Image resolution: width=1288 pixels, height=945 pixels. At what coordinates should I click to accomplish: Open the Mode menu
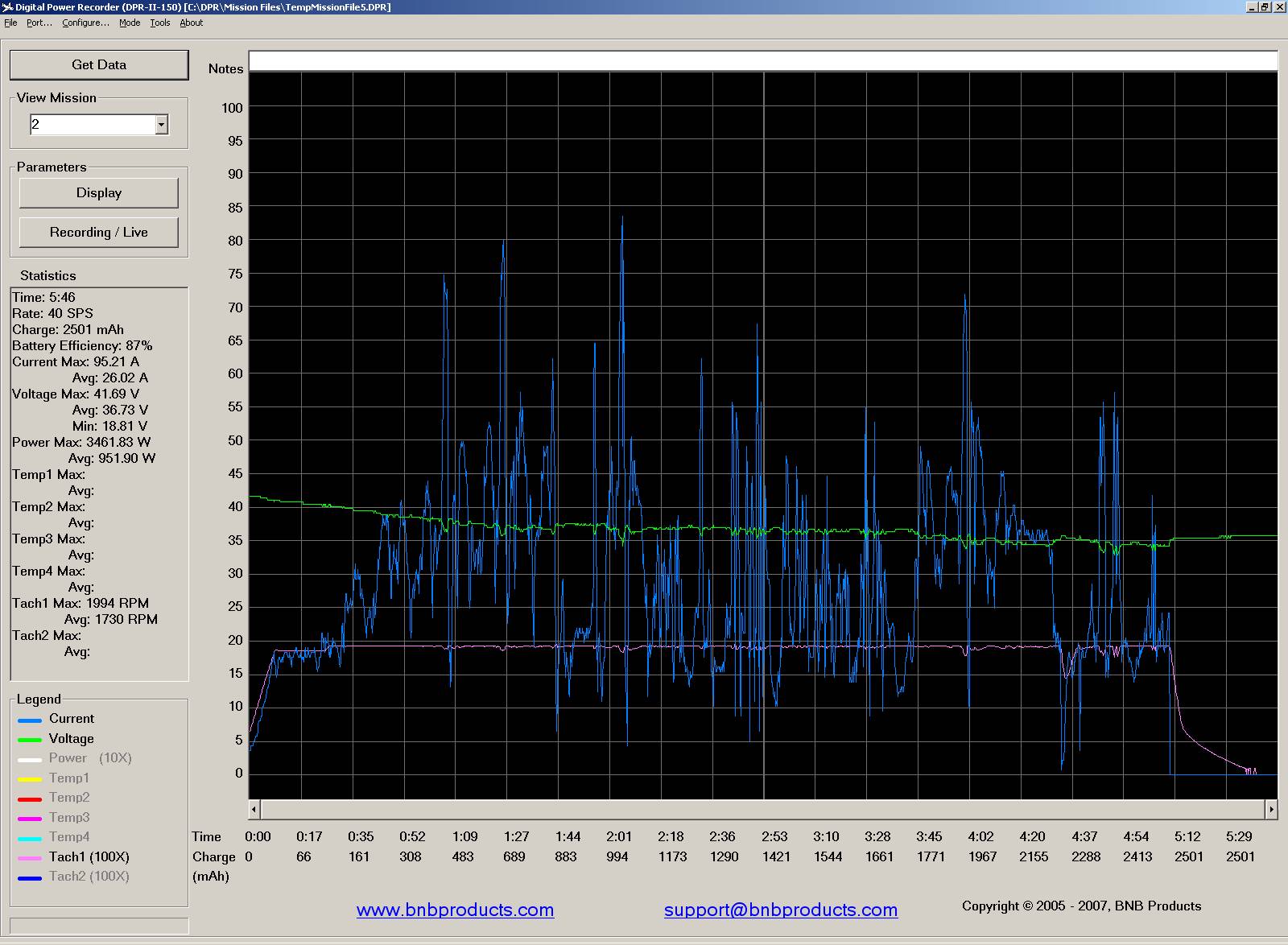(x=130, y=23)
